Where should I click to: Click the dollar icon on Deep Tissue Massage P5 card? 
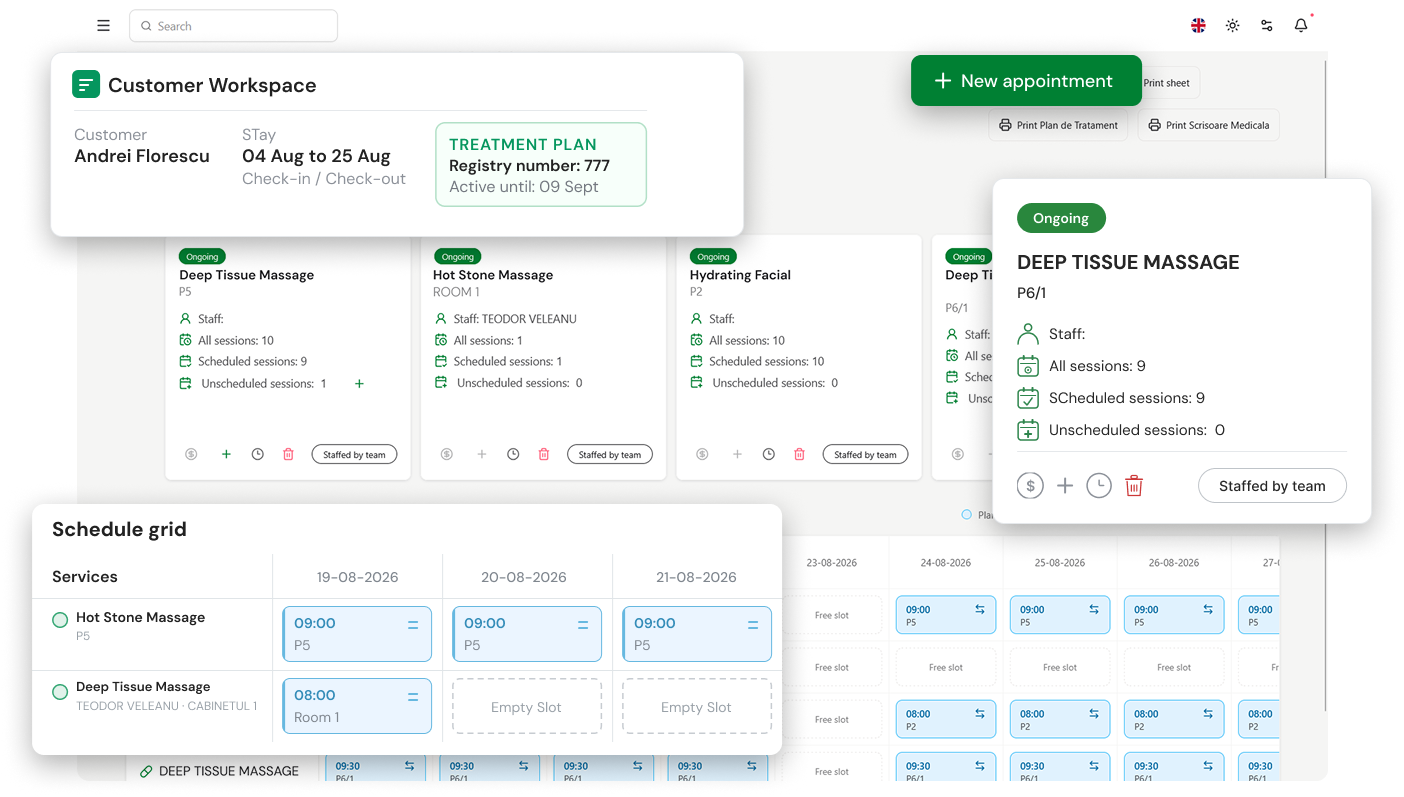pos(191,454)
